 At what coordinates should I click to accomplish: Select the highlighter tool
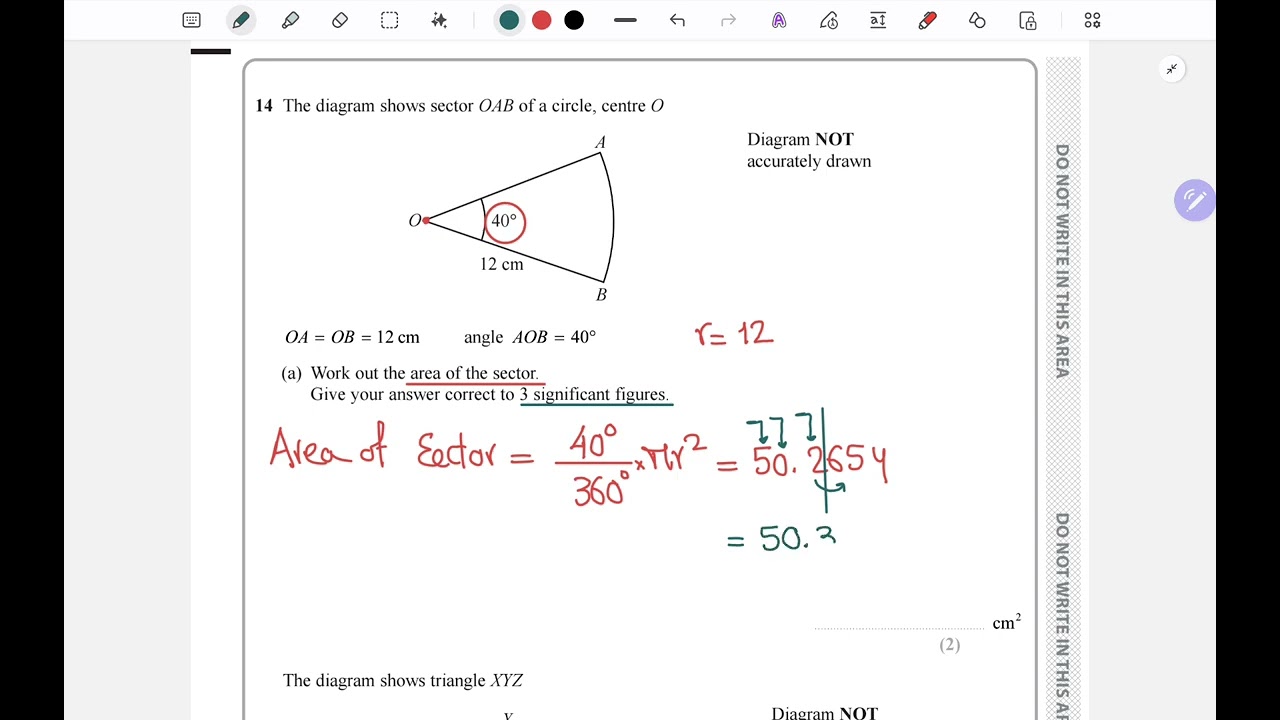coord(290,20)
